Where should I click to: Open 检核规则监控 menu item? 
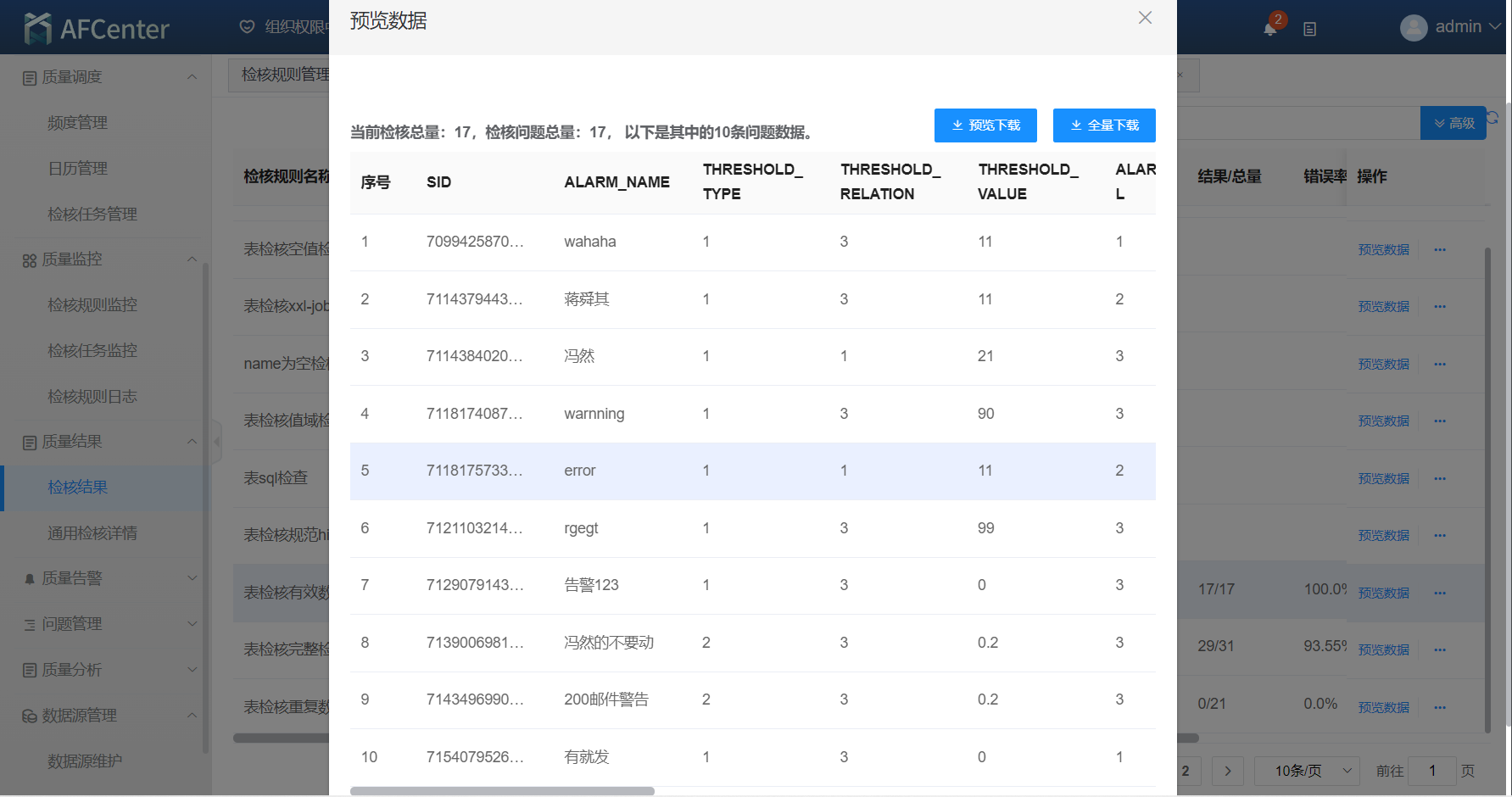[x=92, y=305]
